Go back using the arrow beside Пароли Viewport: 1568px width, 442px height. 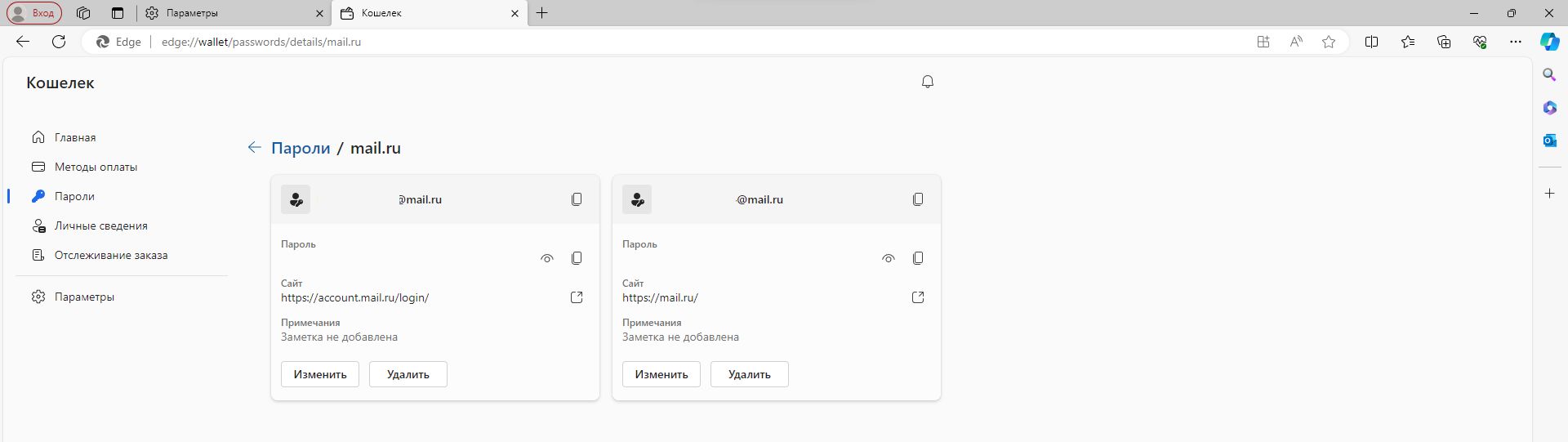coord(254,148)
